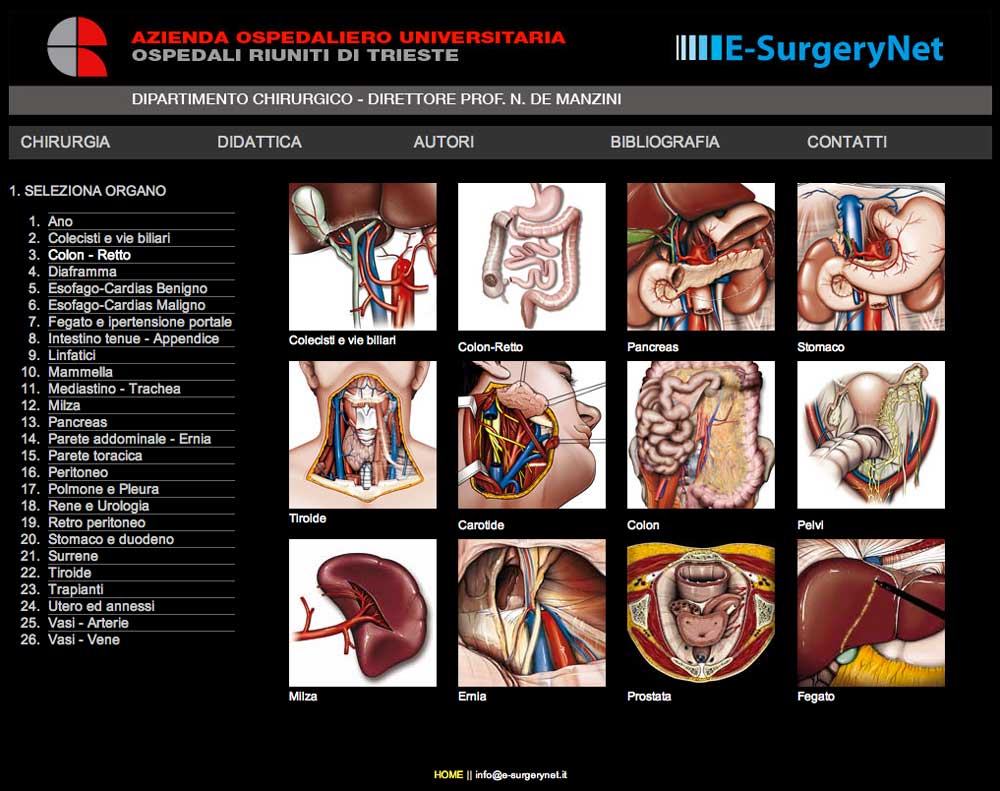Click the Ospedali Riuniti di Trieste logo
This screenshot has width=1000, height=791.
pos(77,47)
